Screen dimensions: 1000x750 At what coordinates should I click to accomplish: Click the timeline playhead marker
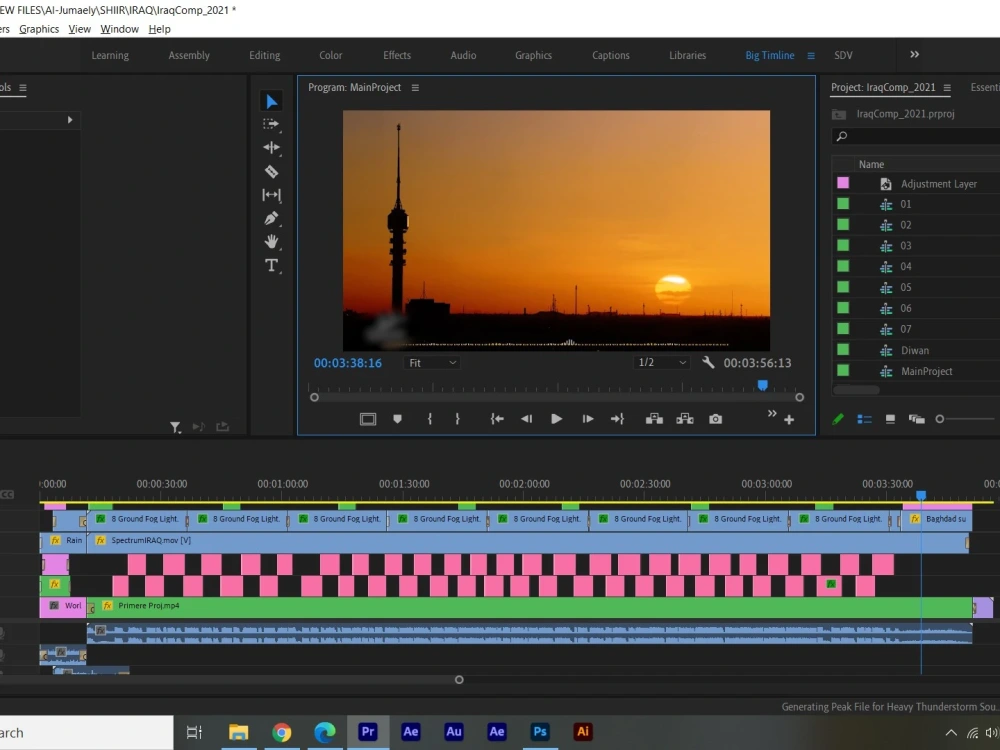click(921, 496)
